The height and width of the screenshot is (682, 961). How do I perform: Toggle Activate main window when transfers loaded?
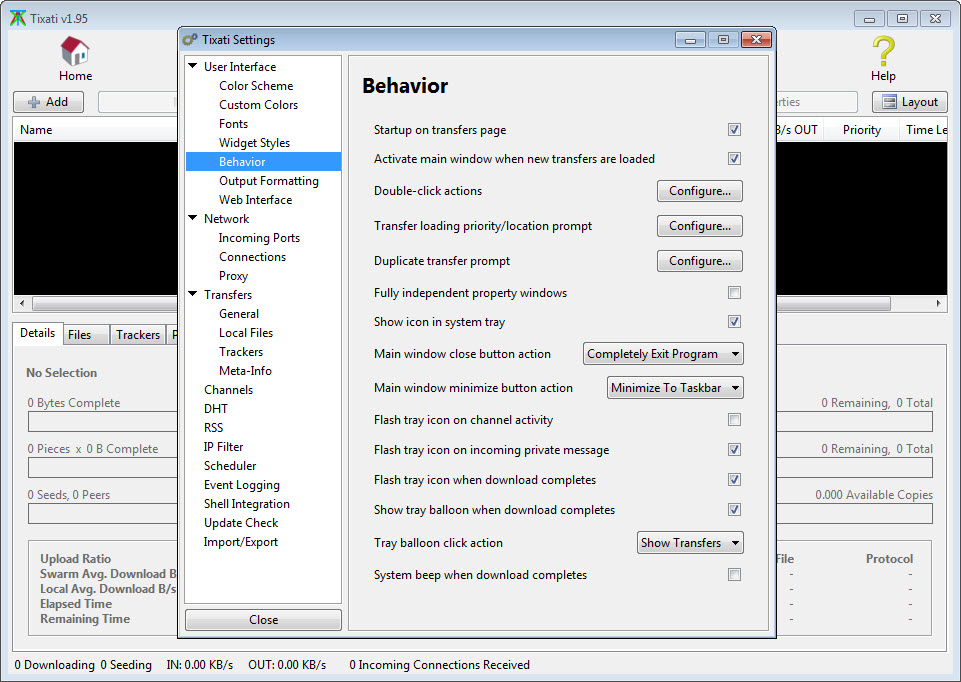(x=734, y=159)
